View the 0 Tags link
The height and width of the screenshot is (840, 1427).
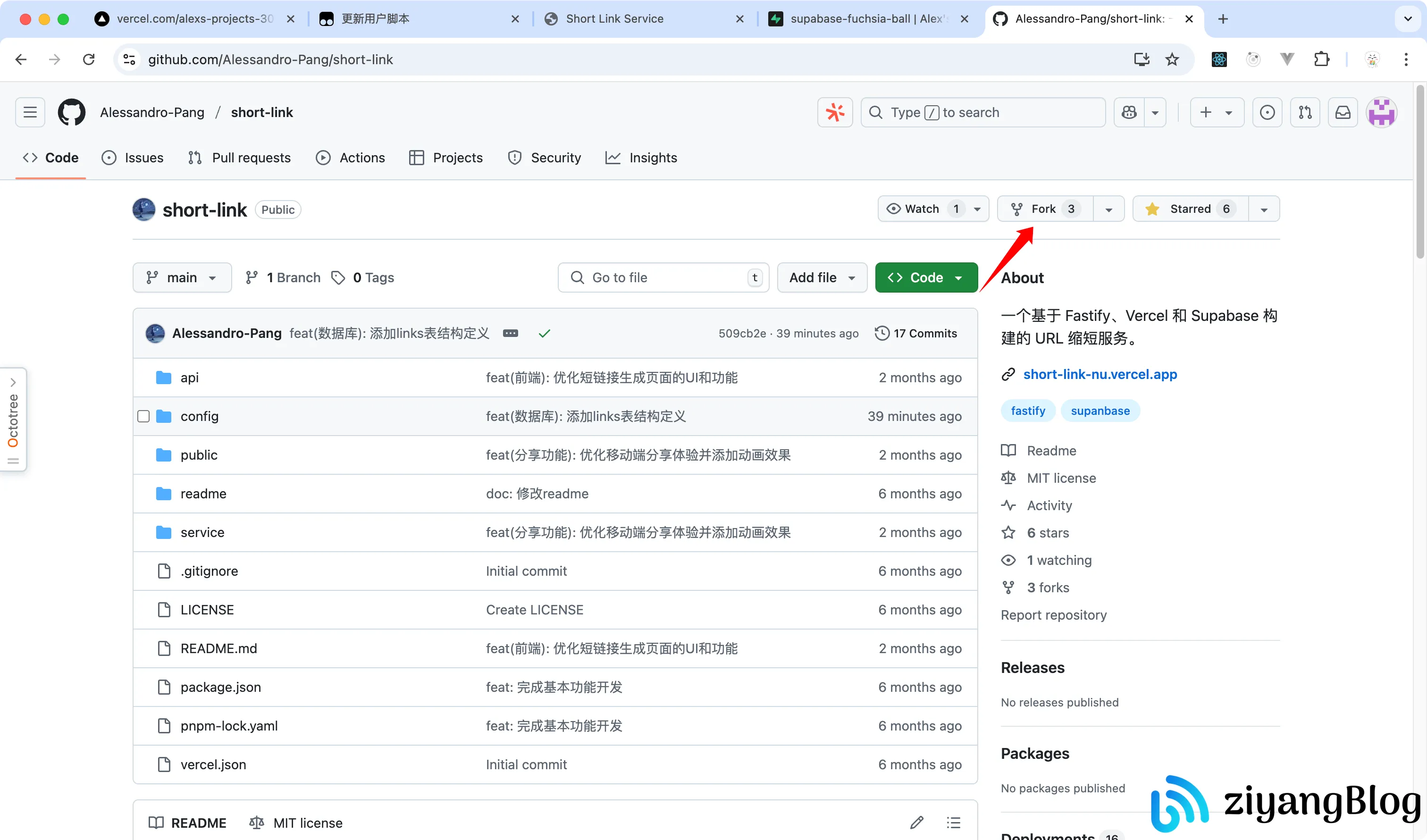pos(362,277)
